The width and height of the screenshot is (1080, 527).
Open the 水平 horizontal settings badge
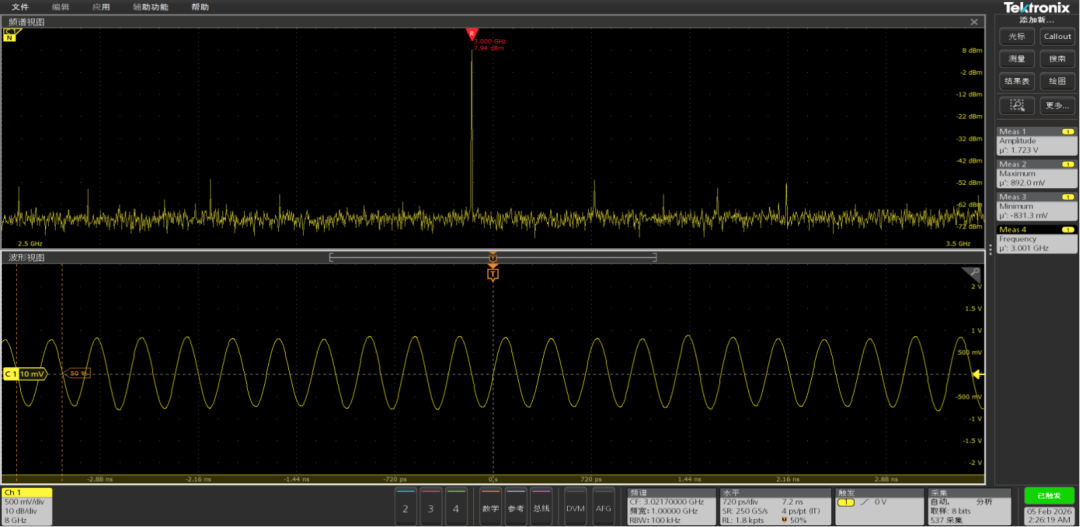tap(775, 506)
